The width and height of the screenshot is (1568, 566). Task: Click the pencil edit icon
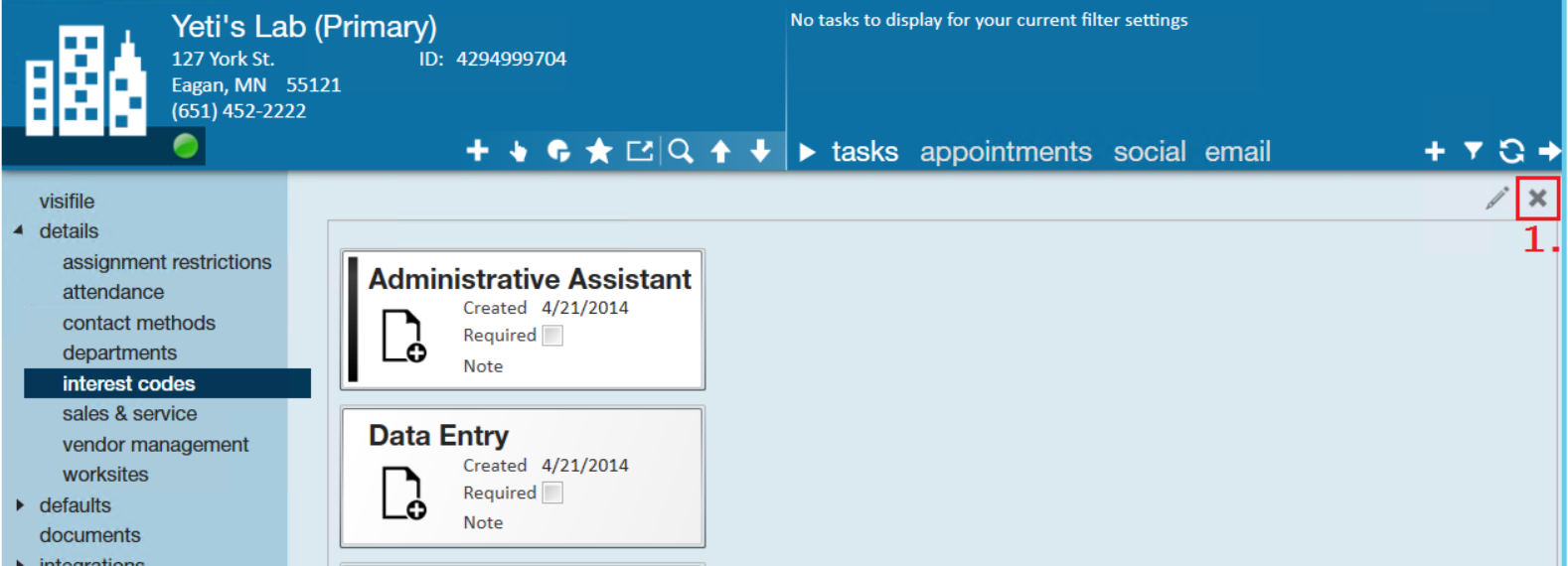pyautogui.click(x=1496, y=198)
